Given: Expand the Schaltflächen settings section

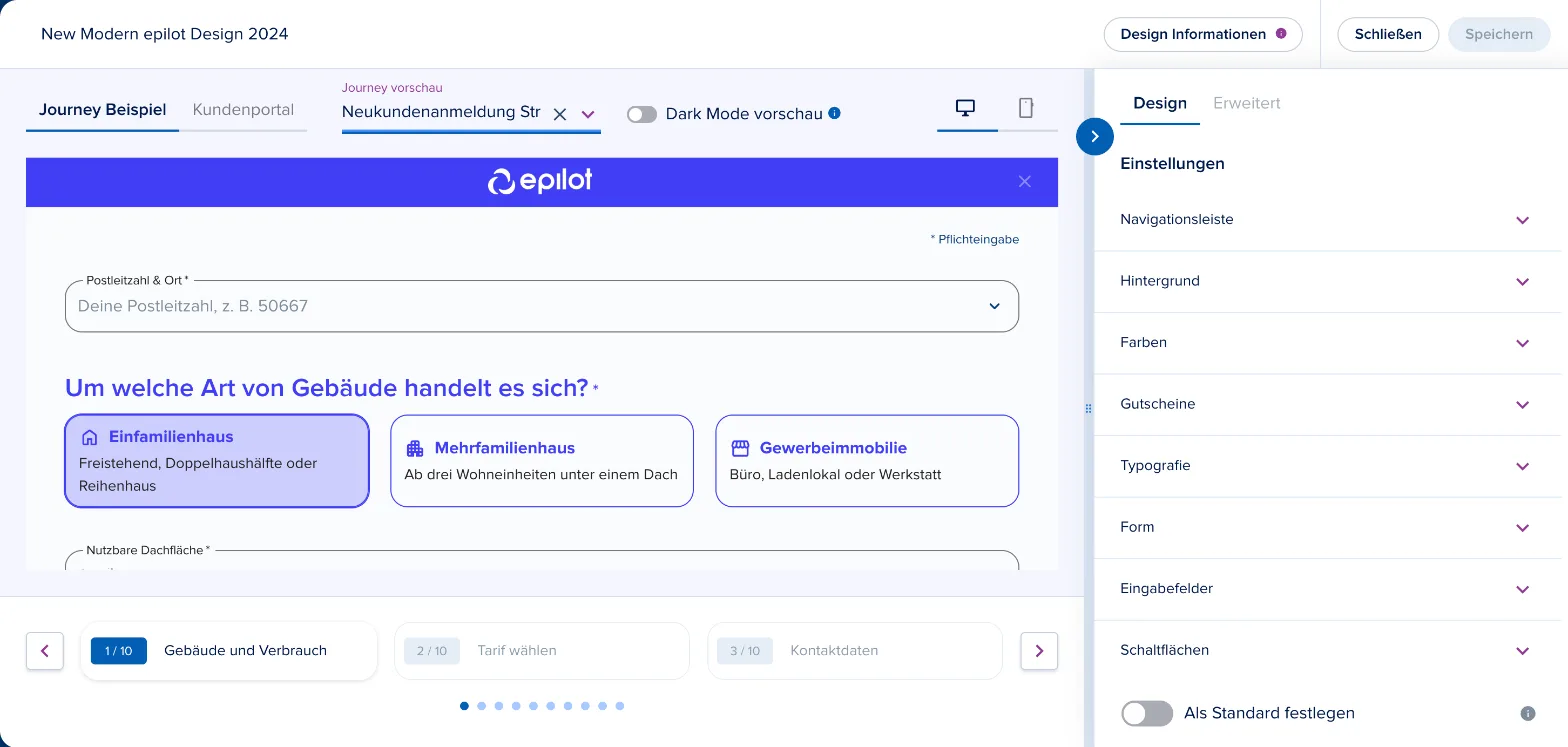Looking at the screenshot, I should click(1327, 651).
